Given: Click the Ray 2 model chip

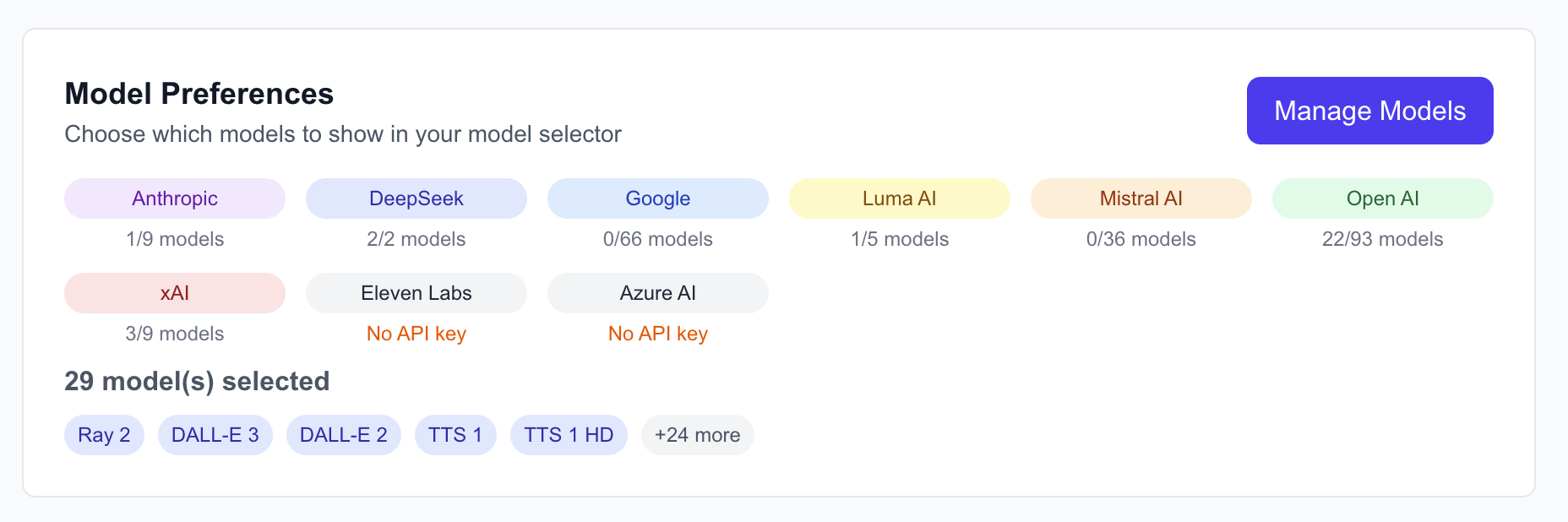Looking at the screenshot, I should [x=104, y=435].
